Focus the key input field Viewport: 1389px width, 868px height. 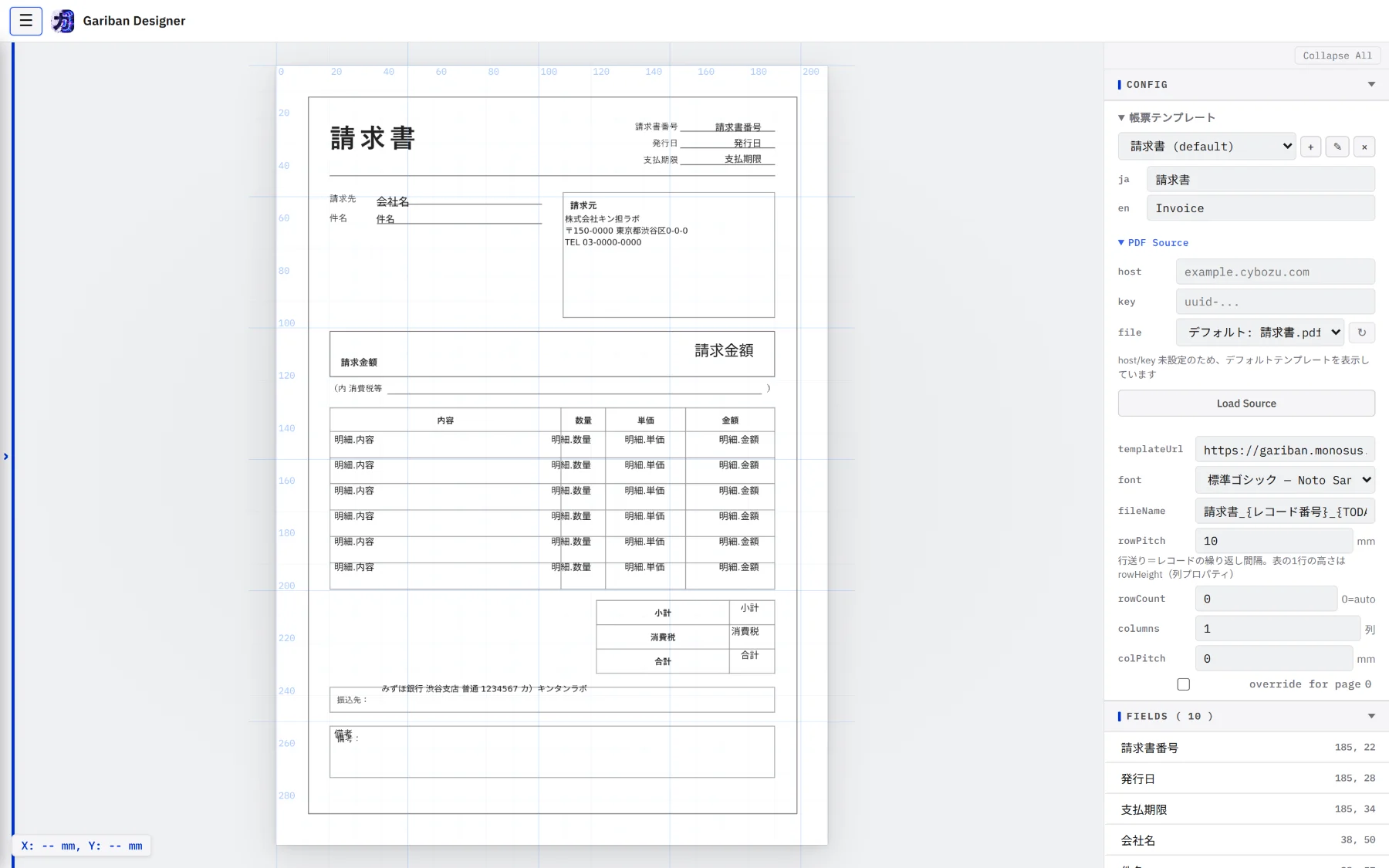(1276, 302)
